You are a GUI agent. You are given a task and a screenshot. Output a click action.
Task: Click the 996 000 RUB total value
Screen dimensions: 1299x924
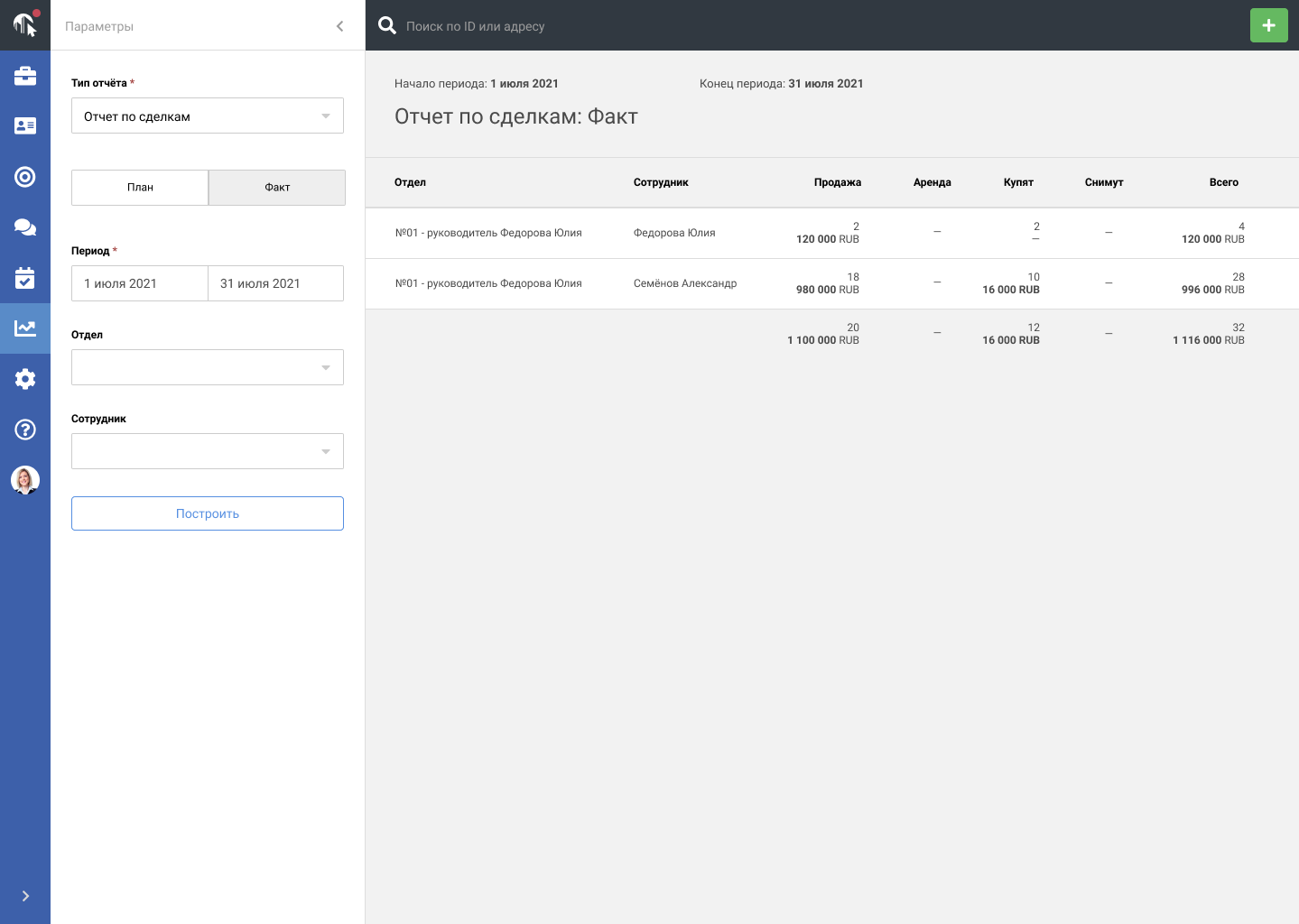tap(1213, 290)
